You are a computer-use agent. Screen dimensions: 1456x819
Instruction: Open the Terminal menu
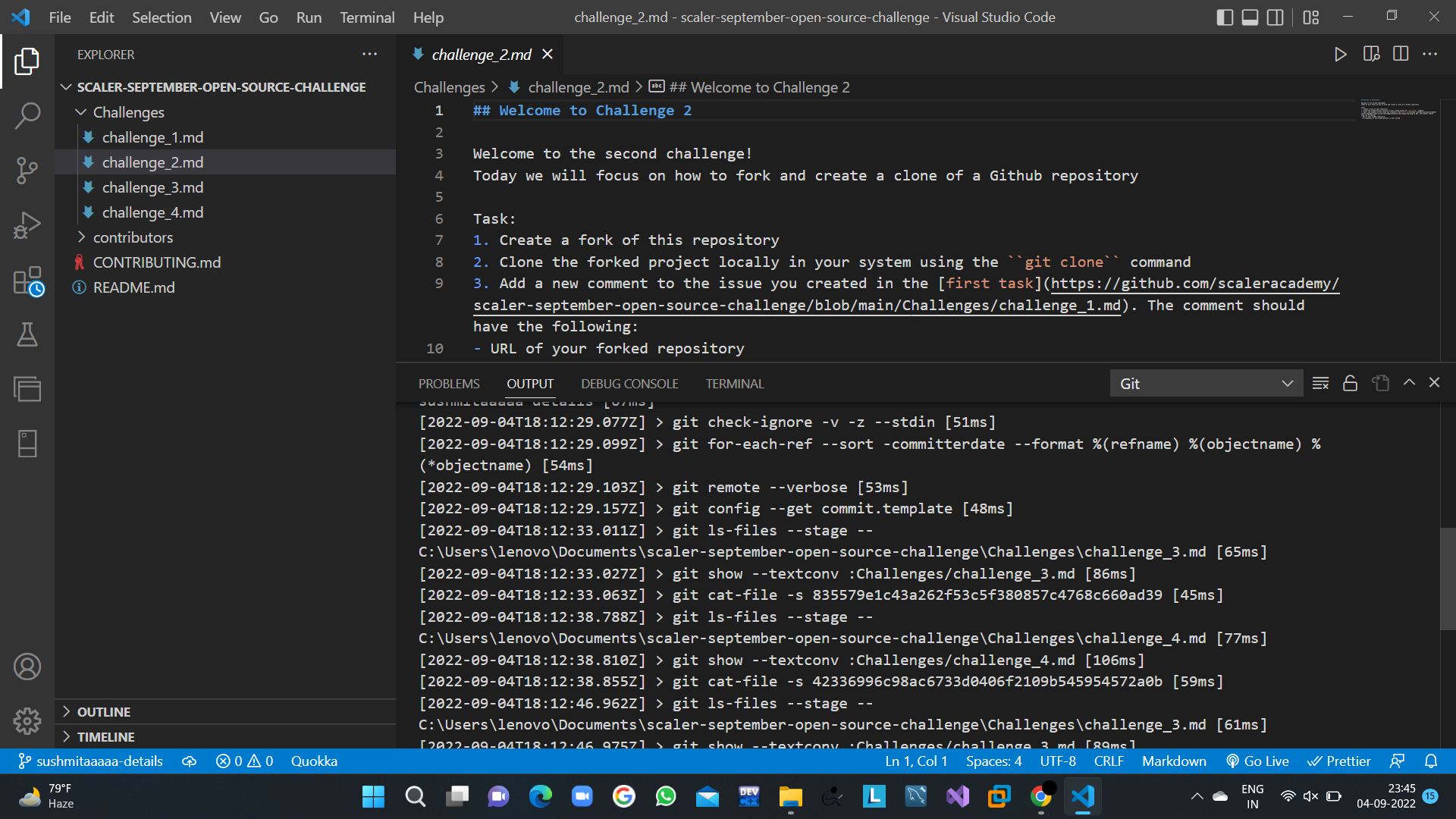coord(367,17)
